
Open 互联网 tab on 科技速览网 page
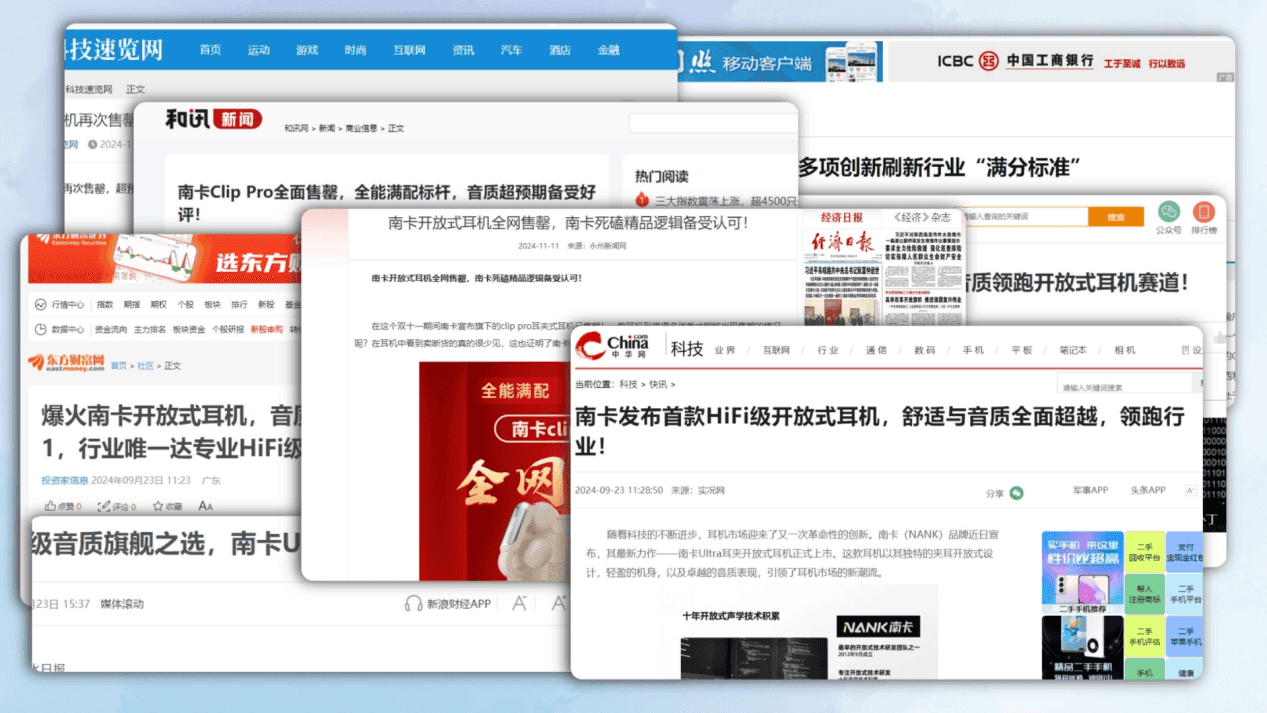tap(409, 50)
